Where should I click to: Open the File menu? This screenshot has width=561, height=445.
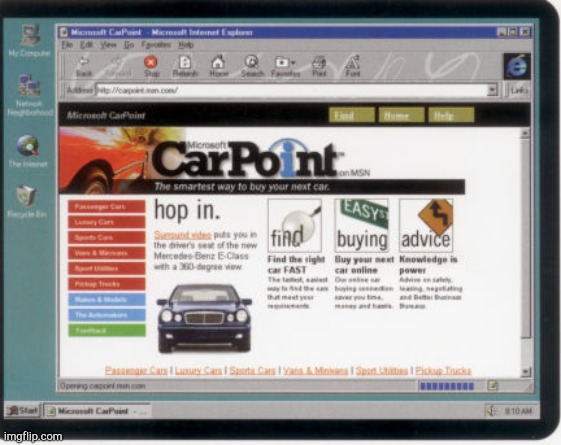67,45
